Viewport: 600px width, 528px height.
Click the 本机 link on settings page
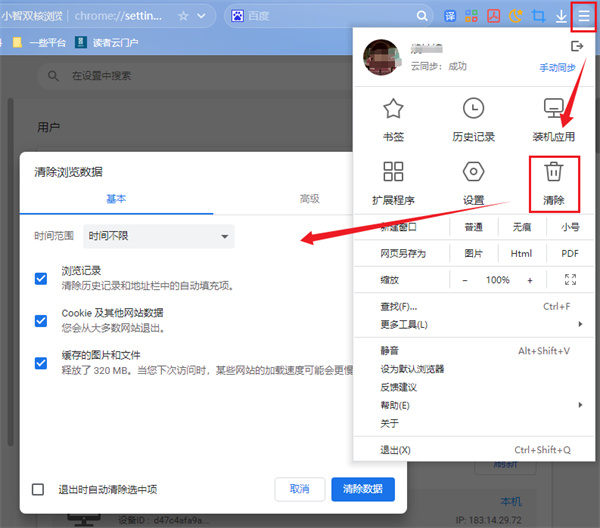511,502
